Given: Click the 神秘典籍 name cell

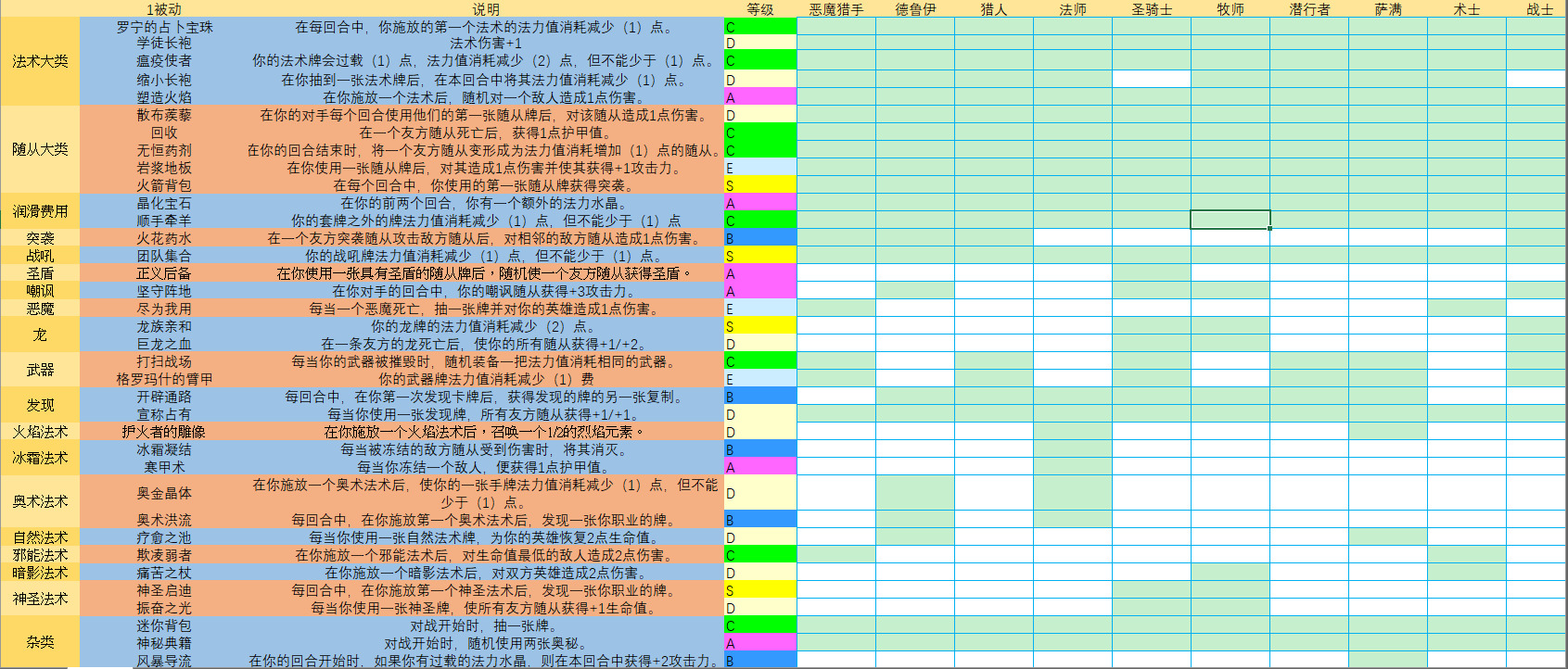Looking at the screenshot, I should (164, 643).
